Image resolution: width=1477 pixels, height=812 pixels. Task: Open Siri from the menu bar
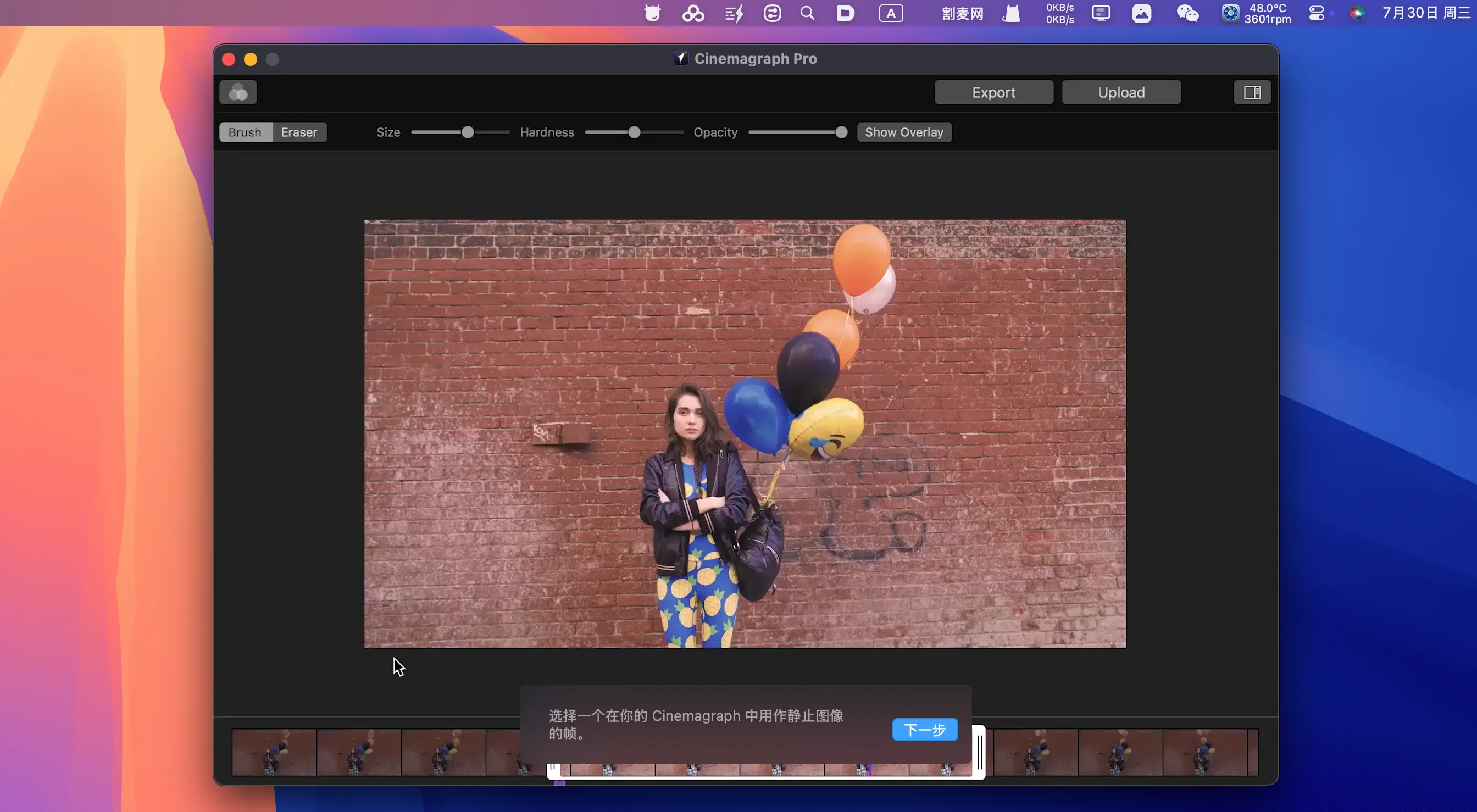1356,13
